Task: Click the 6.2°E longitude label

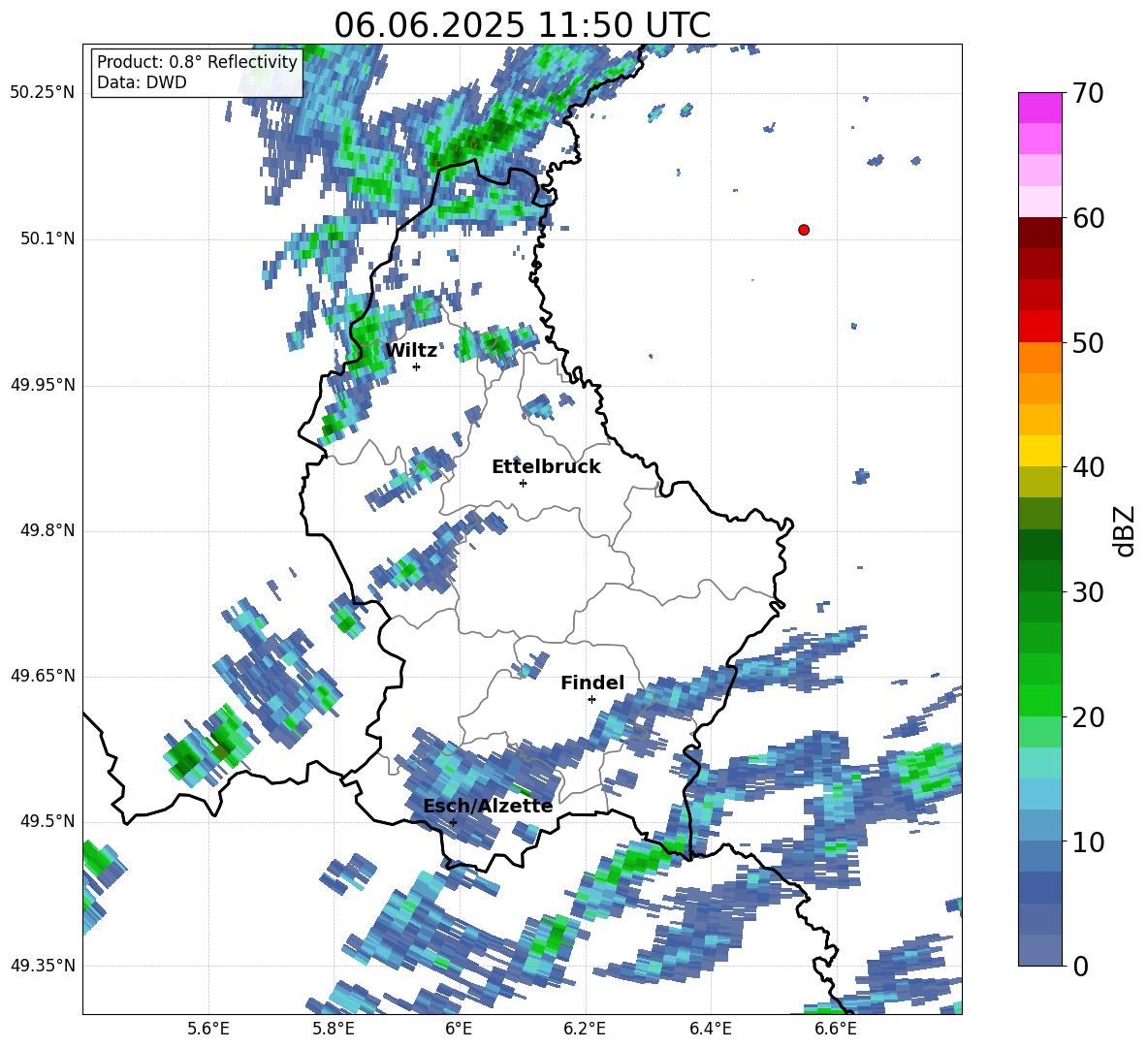Action: [585, 1029]
